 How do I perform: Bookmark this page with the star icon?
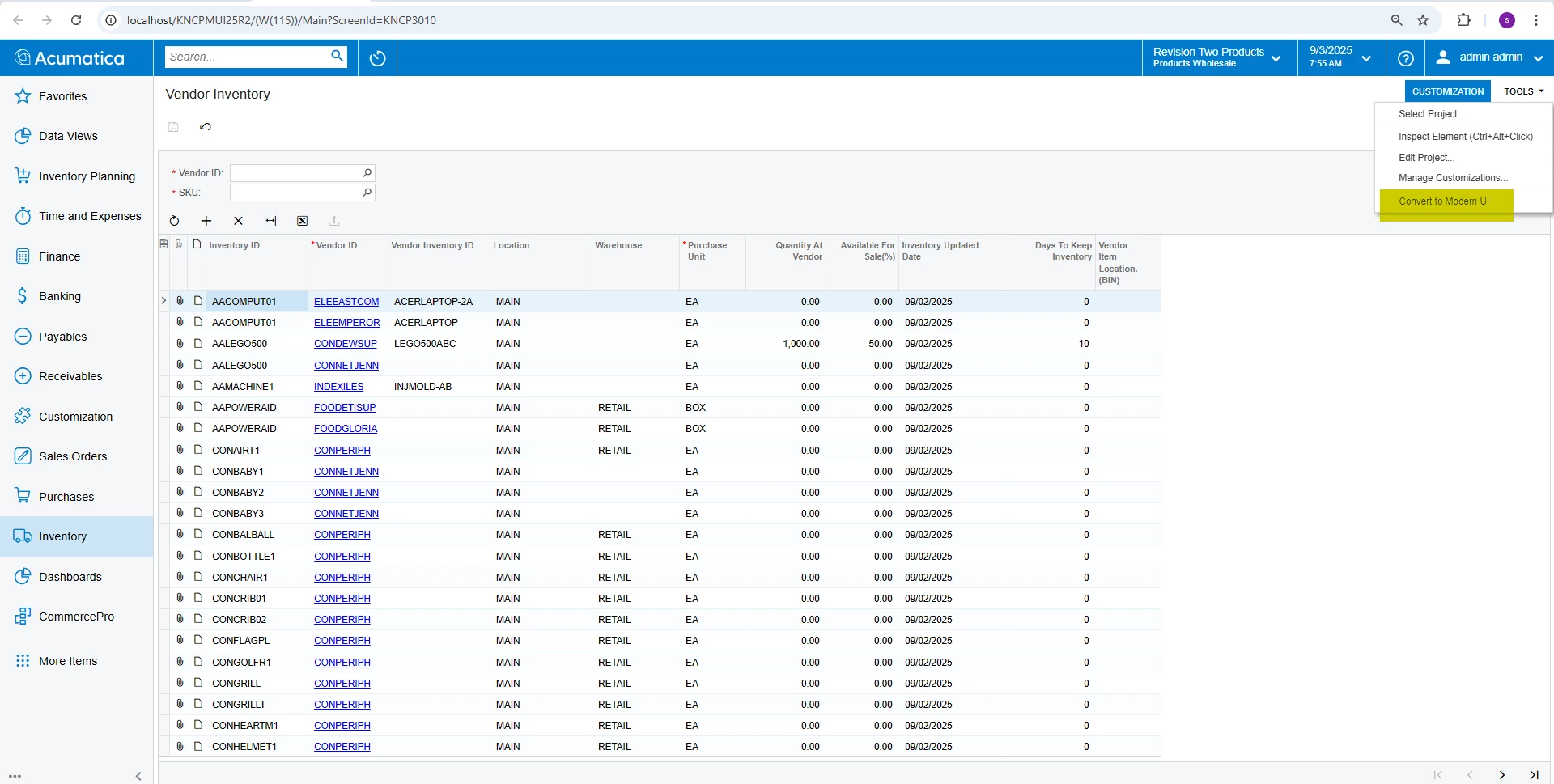click(1423, 20)
